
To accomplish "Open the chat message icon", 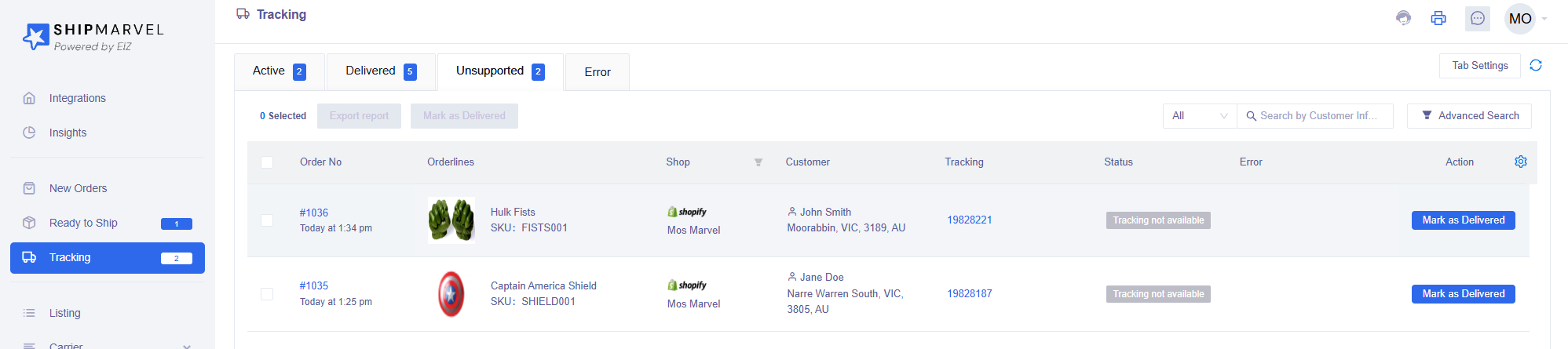I will (x=1478, y=18).
